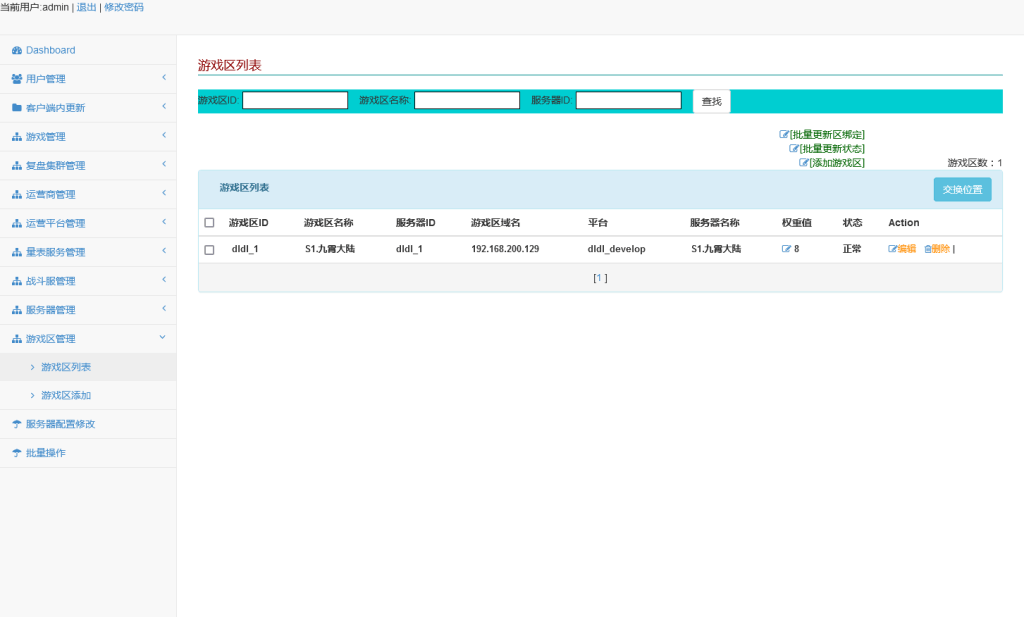This screenshot has height=617, width=1024.
Task: Expand the 游戏管理 sidebar section
Action: (x=88, y=136)
